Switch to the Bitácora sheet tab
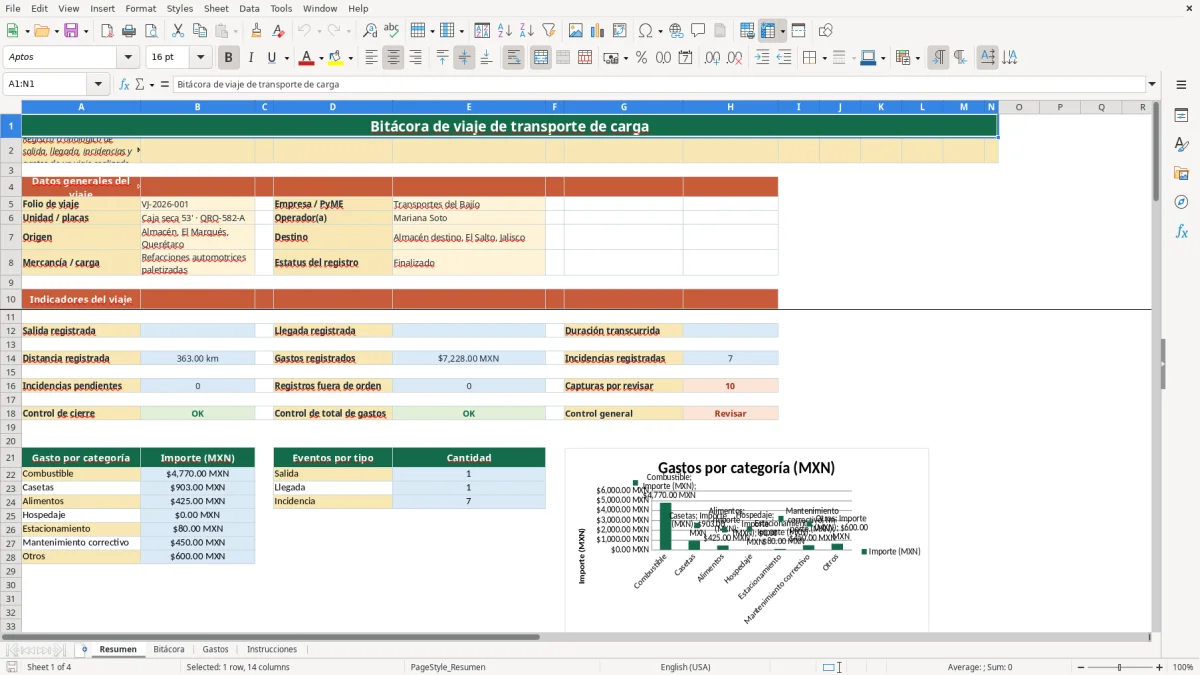The width and height of the screenshot is (1200, 675). [x=168, y=649]
